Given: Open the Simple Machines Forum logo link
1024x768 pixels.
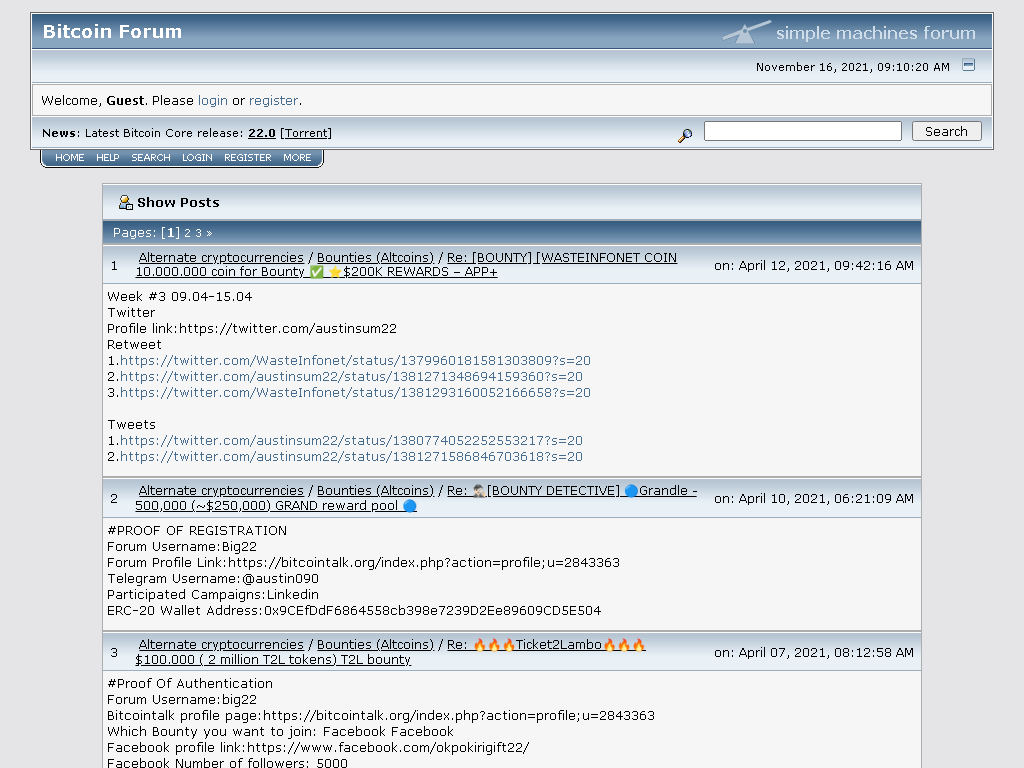Looking at the screenshot, I should tap(850, 32).
